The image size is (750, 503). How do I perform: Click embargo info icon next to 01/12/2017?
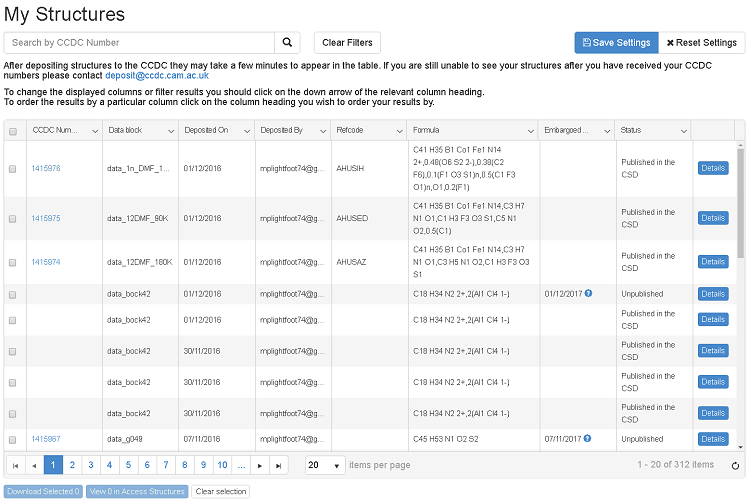(x=588, y=294)
